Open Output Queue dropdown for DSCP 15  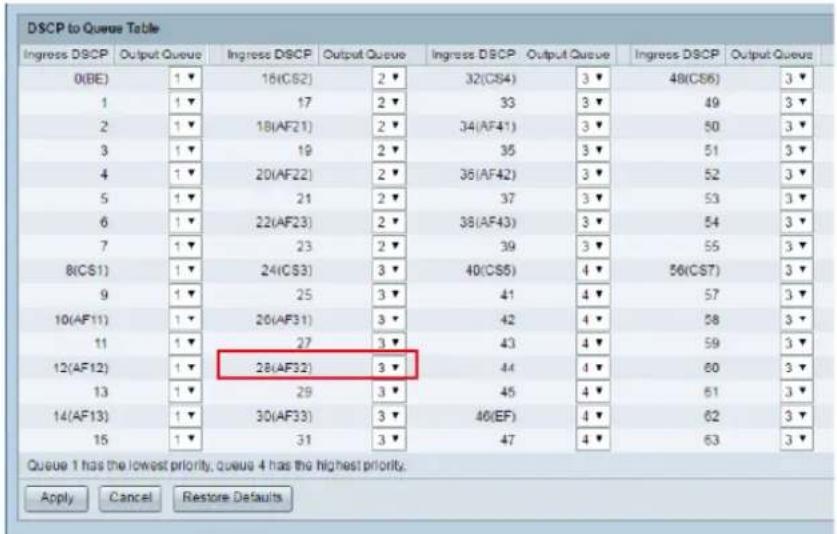tap(185, 439)
